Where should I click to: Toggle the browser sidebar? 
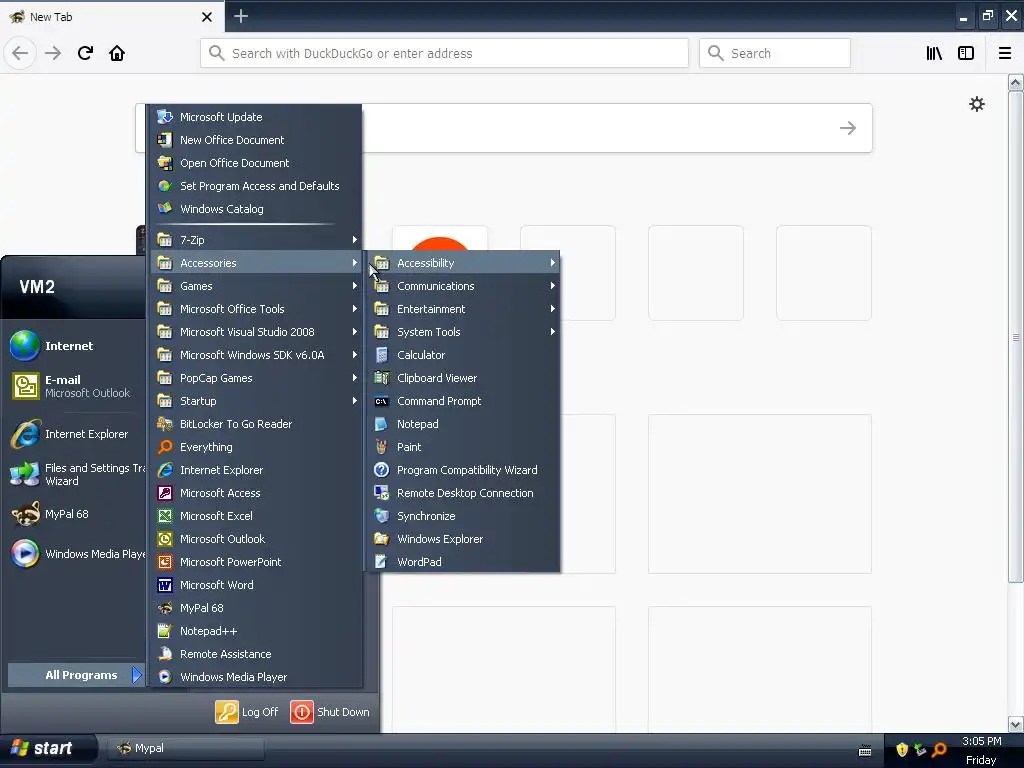(x=966, y=53)
